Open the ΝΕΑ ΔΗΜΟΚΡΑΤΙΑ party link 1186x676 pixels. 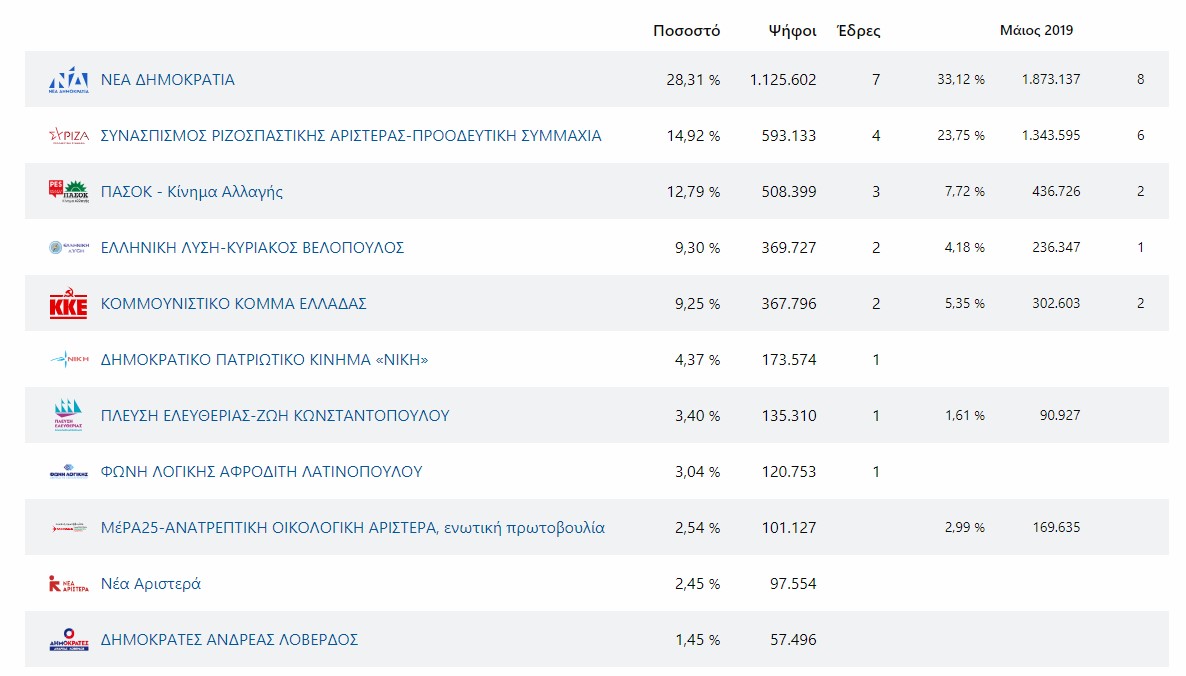coord(168,80)
